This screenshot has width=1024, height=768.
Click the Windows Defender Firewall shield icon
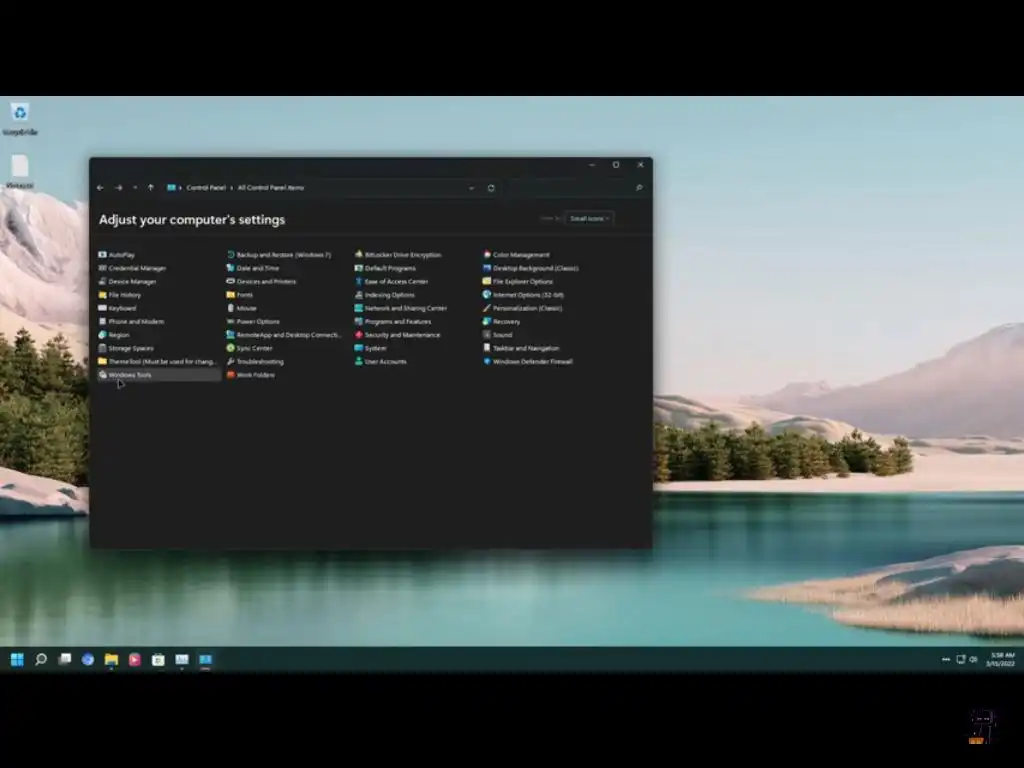coord(487,361)
